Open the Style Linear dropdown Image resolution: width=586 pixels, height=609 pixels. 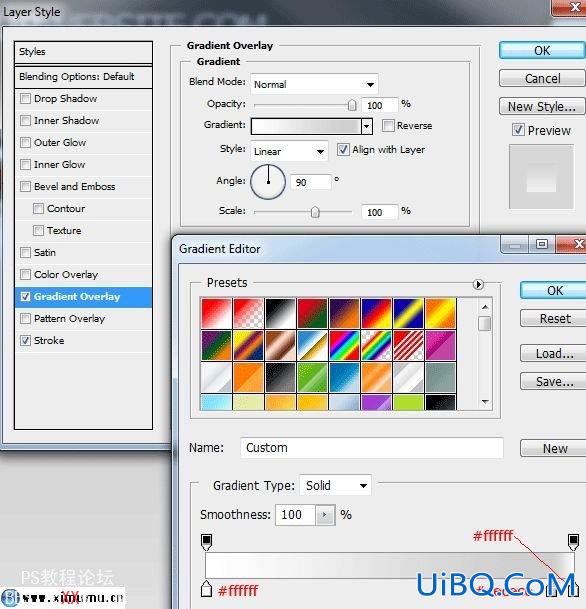click(x=289, y=151)
